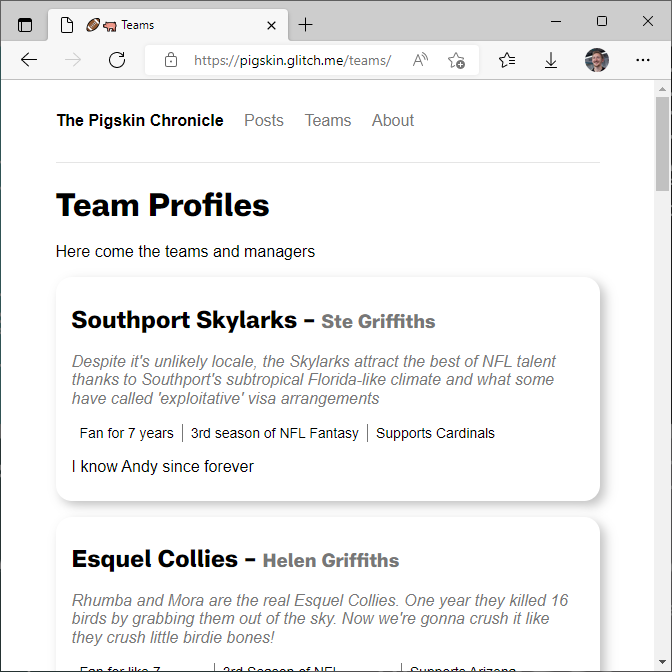
Task: Add this page to favorites
Action: click(456, 60)
